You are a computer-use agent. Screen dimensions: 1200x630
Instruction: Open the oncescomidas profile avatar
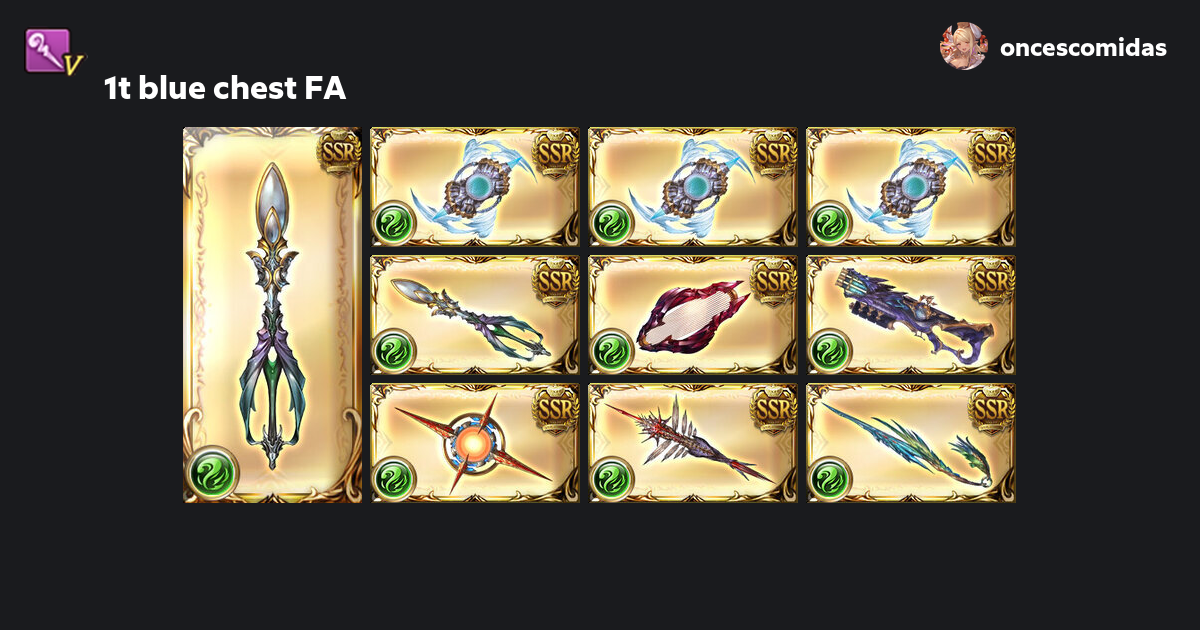[x=963, y=46]
